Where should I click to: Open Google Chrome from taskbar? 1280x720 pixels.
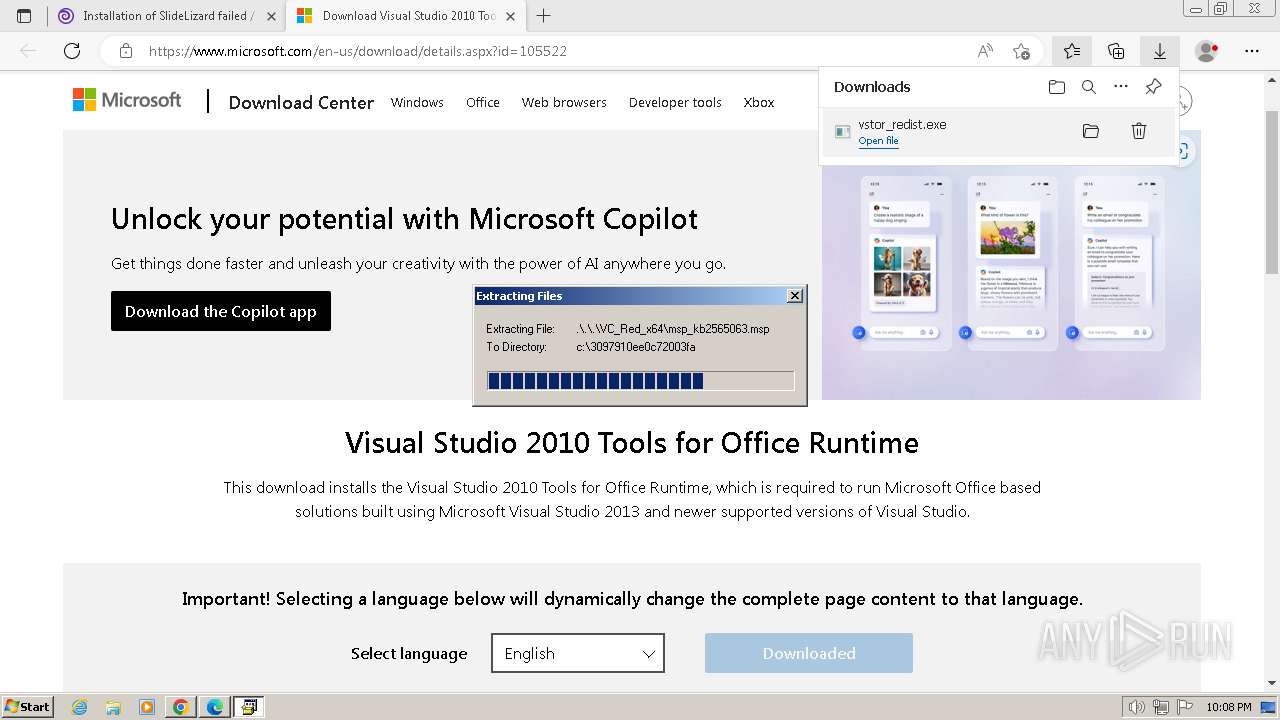(x=181, y=707)
